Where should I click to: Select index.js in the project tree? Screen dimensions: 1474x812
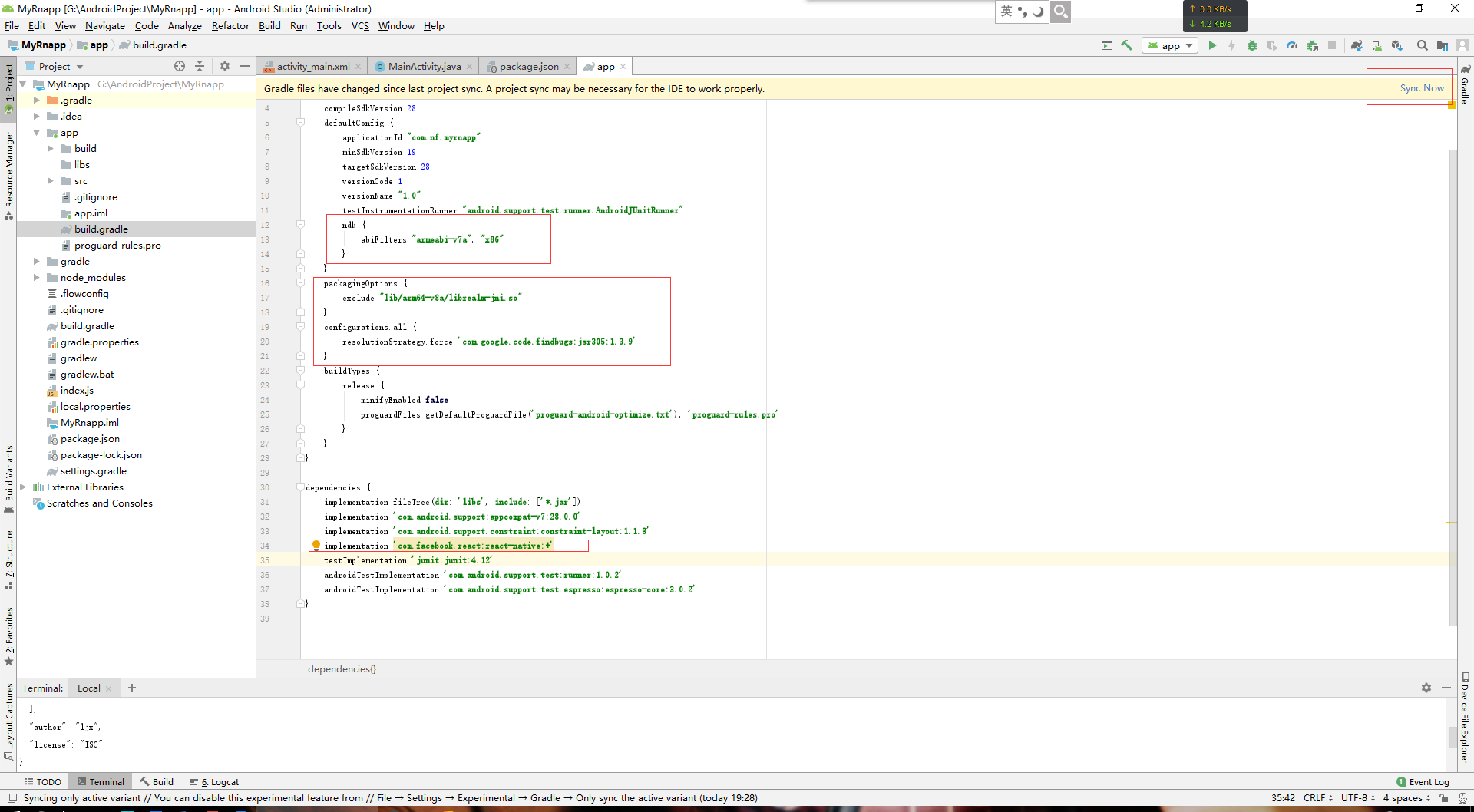coord(77,391)
